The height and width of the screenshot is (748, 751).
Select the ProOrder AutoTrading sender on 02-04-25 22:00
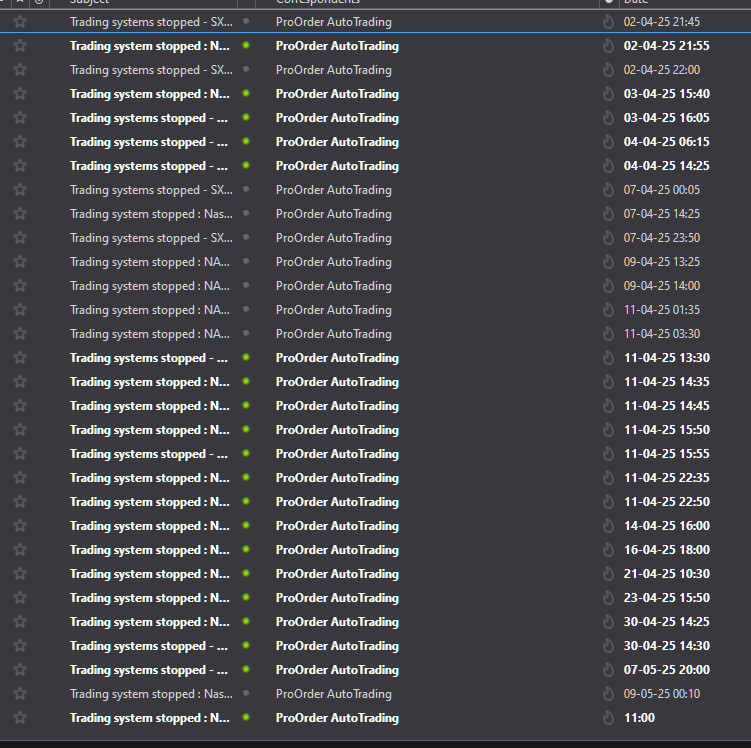pos(334,70)
